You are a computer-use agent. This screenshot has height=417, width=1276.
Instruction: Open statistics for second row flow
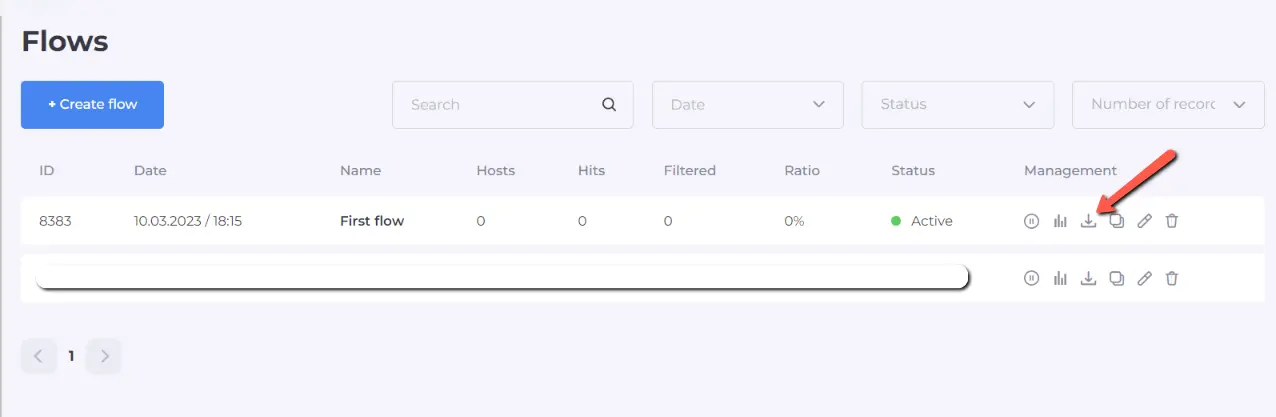coord(1060,278)
